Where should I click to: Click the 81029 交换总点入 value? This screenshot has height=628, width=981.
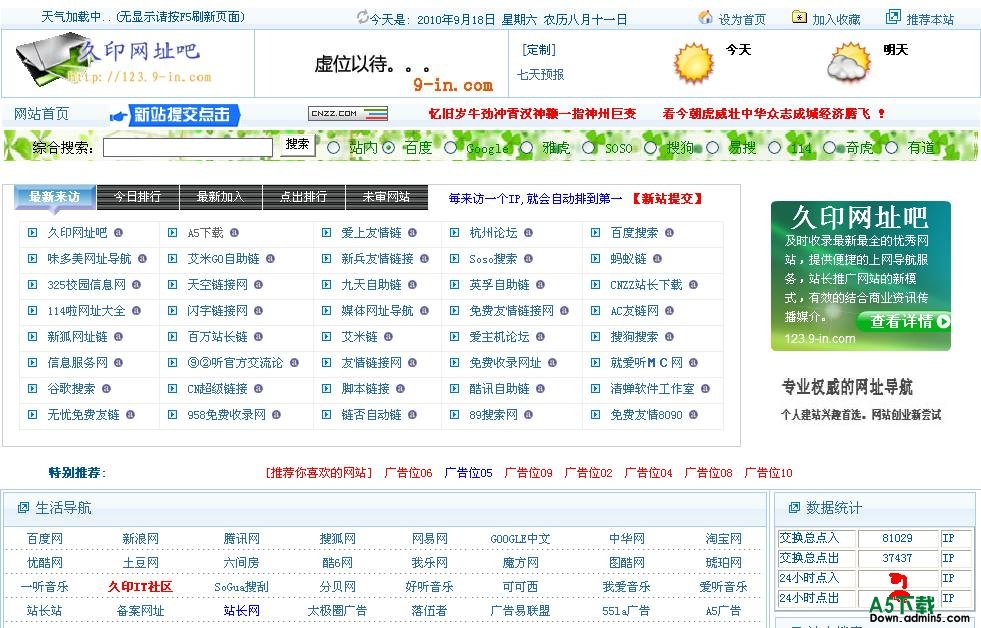(897, 538)
